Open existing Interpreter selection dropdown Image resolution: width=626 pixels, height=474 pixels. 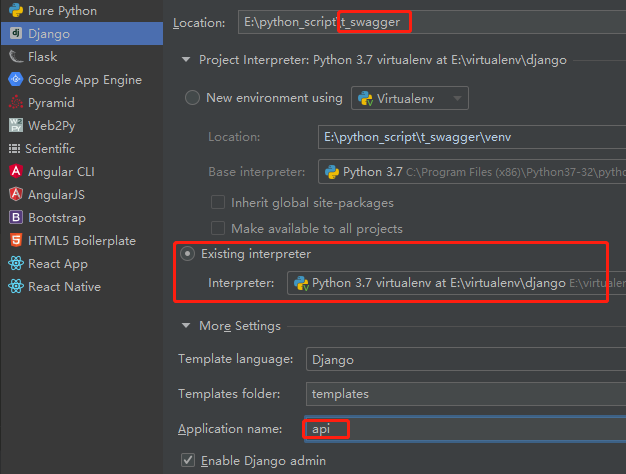456,283
